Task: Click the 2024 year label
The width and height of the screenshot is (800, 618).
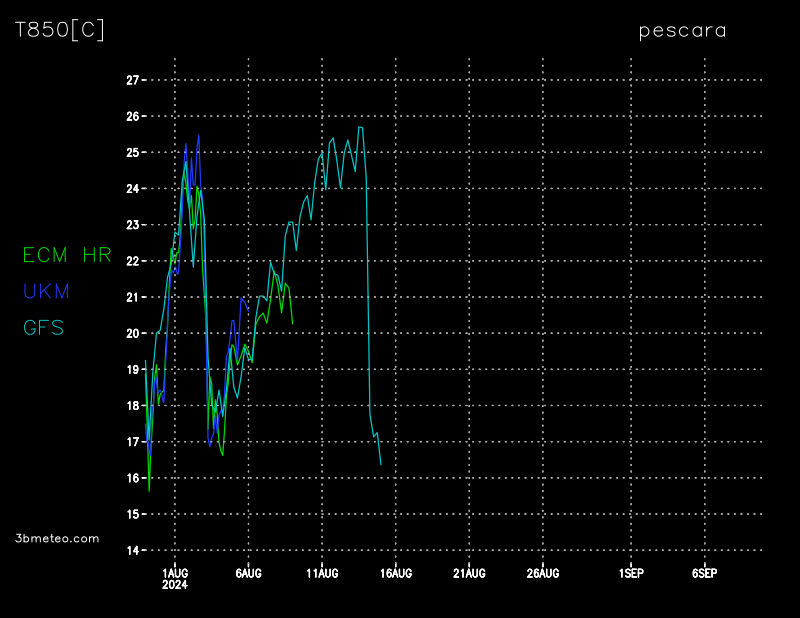Action: tap(175, 586)
